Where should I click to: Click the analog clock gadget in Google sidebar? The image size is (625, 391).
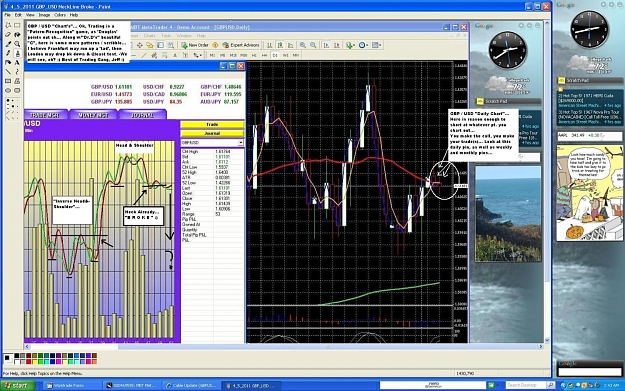(x=590, y=30)
